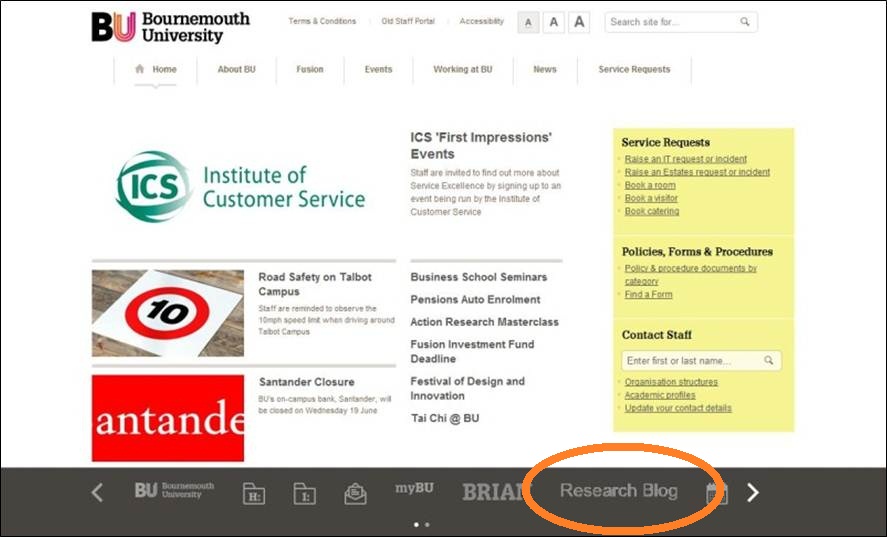Screen dimensions: 887x537
Task: Click the Bournemouth University logo in bottom bar
Action: (x=174, y=490)
